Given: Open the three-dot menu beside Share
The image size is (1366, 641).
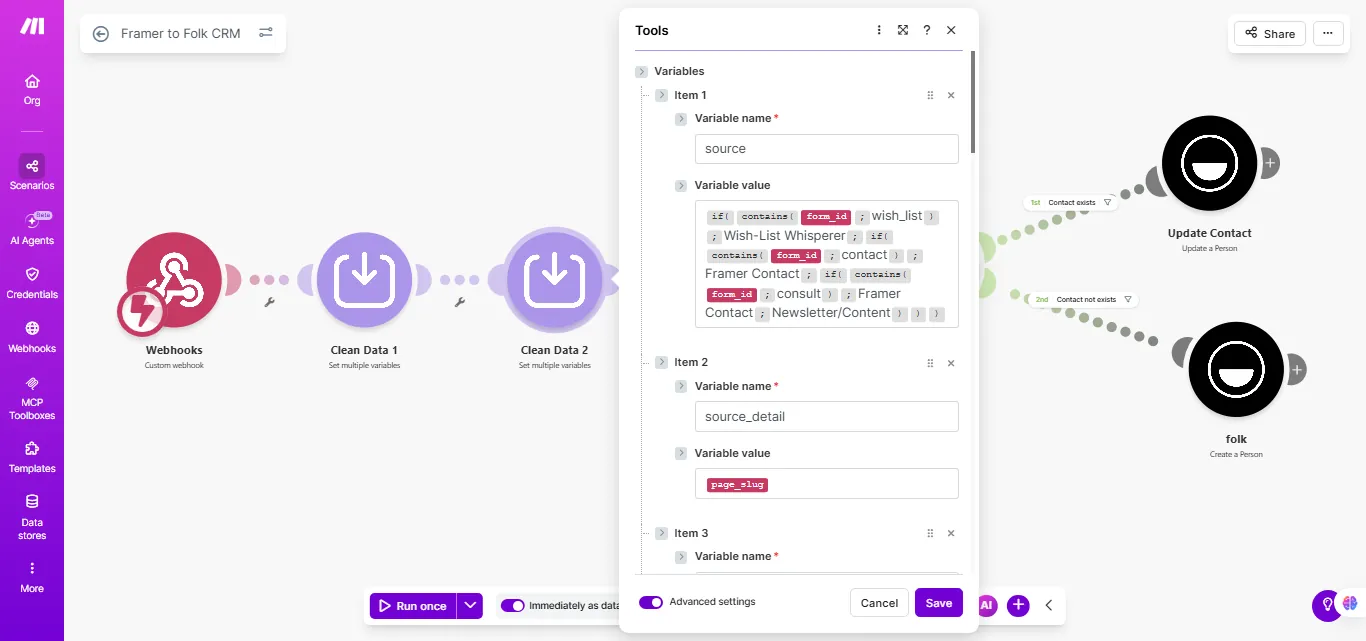Looking at the screenshot, I should pos(1328,33).
